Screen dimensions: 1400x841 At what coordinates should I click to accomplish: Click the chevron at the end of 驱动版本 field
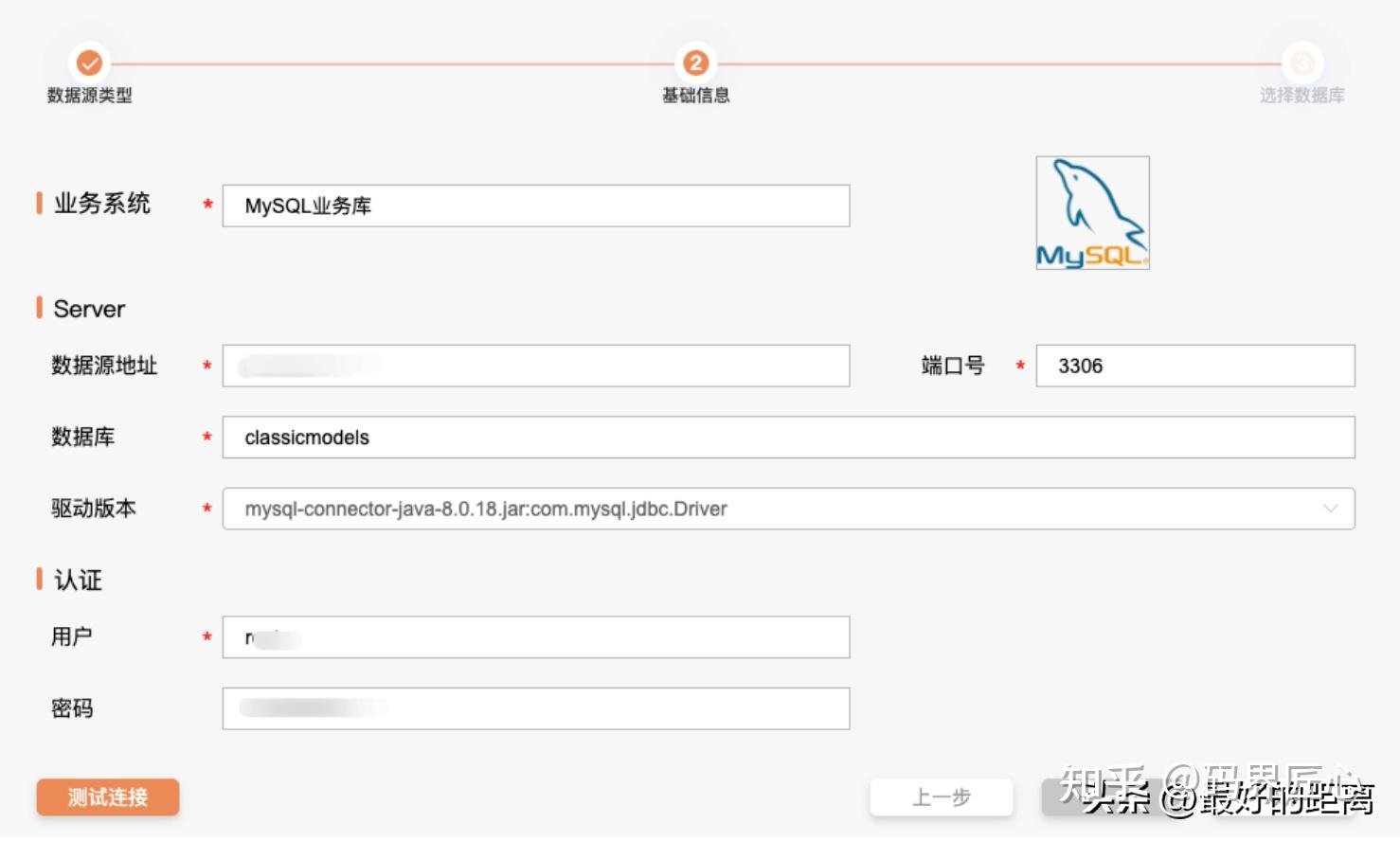click(1330, 509)
